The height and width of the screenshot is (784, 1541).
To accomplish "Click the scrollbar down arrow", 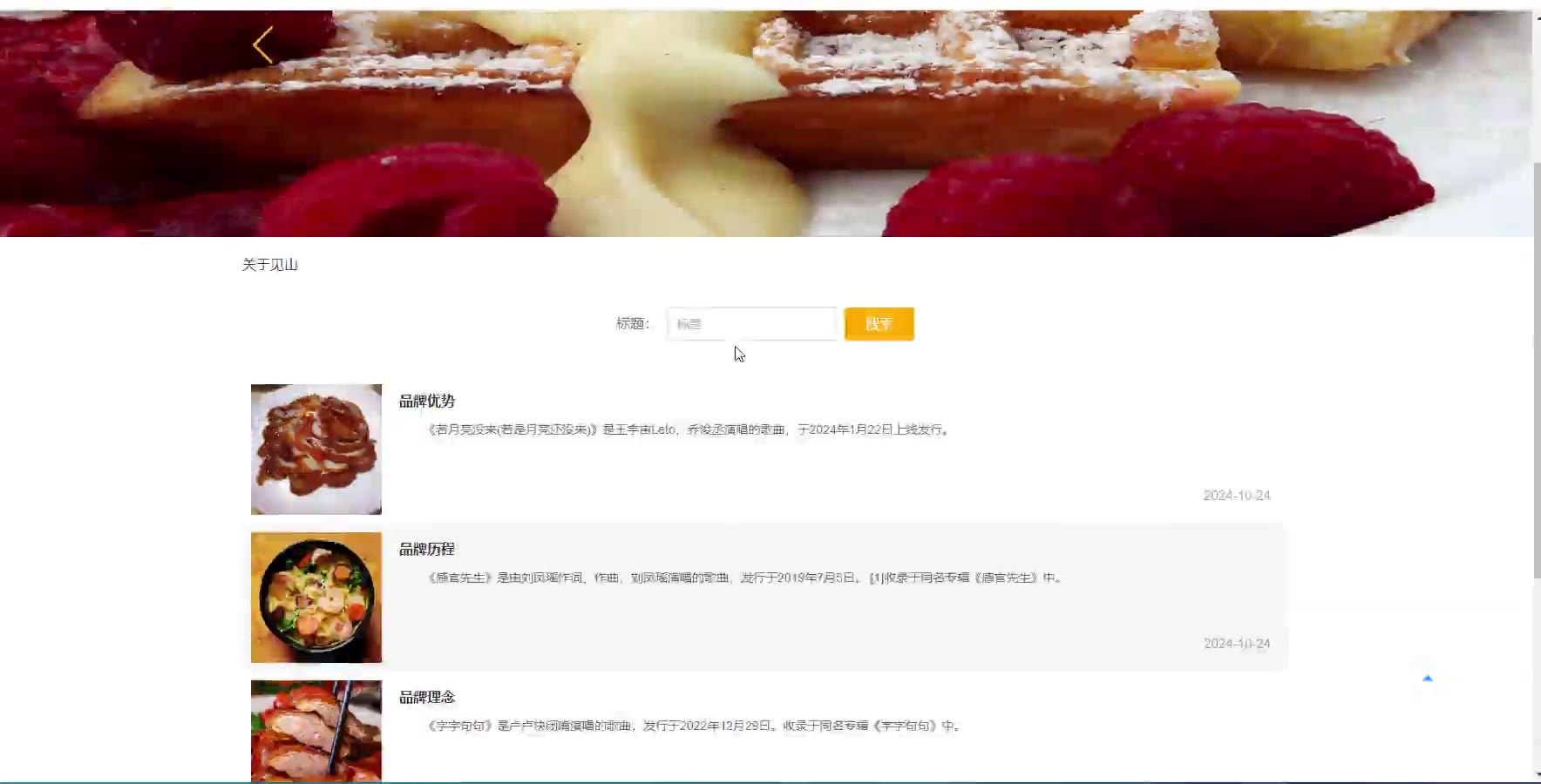I will point(1537,774).
